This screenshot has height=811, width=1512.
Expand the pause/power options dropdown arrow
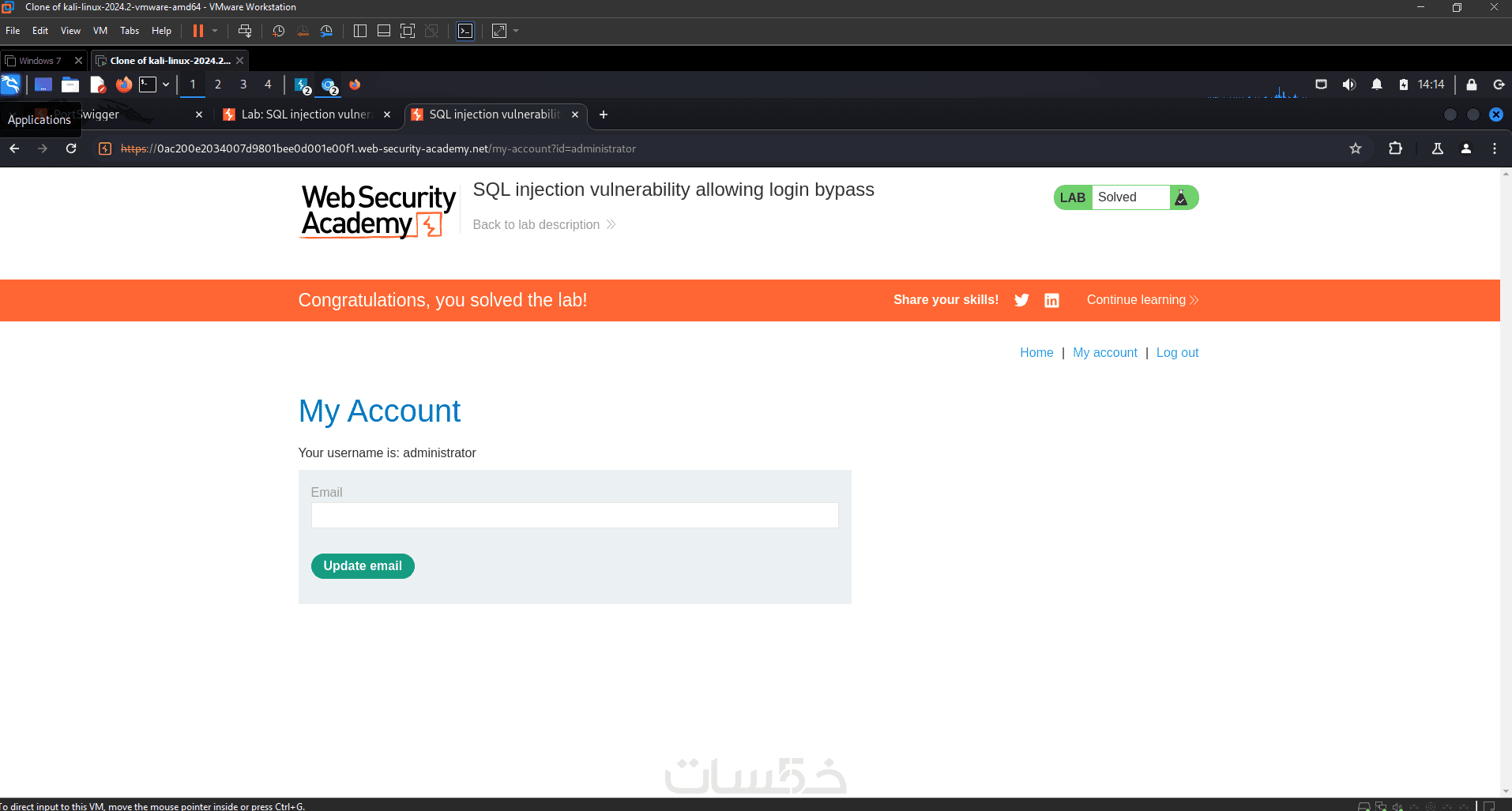click(215, 31)
